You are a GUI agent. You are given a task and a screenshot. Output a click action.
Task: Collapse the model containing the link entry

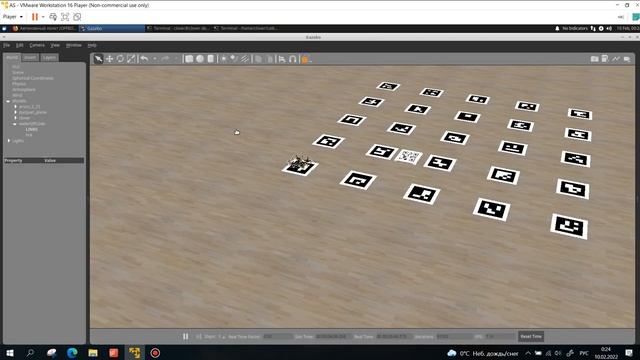[15, 124]
